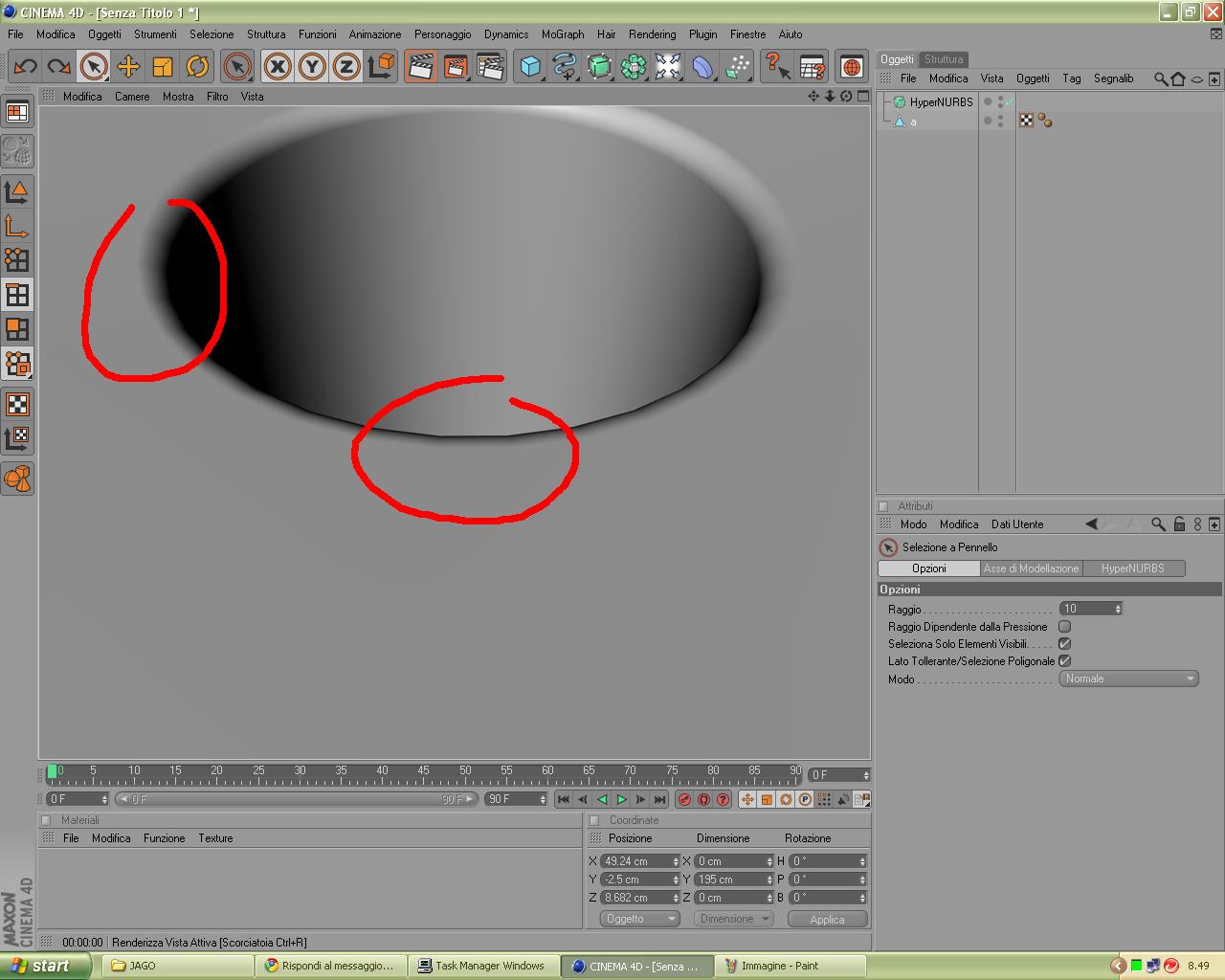This screenshot has height=980, width=1225.
Task: Toggle the Z axis lock
Action: (x=346, y=66)
